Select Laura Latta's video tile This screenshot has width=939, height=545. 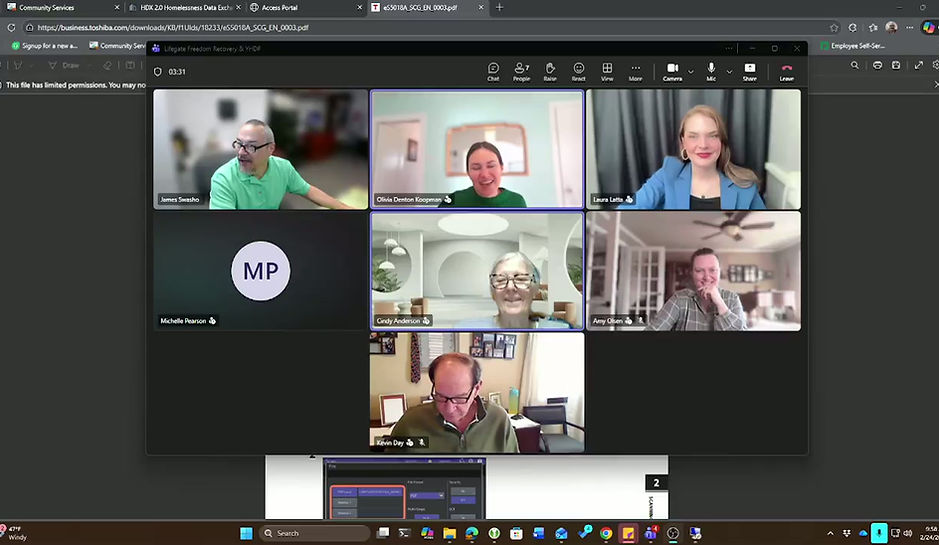point(693,149)
